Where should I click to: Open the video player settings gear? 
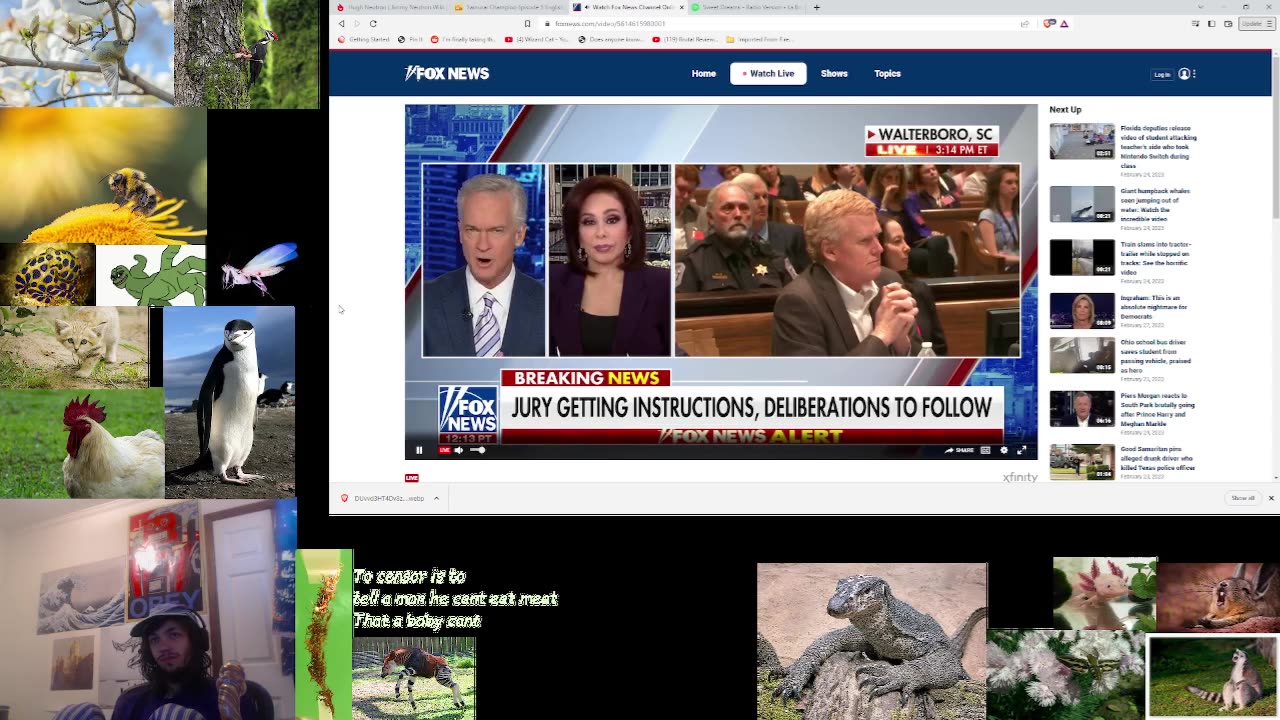click(1004, 450)
